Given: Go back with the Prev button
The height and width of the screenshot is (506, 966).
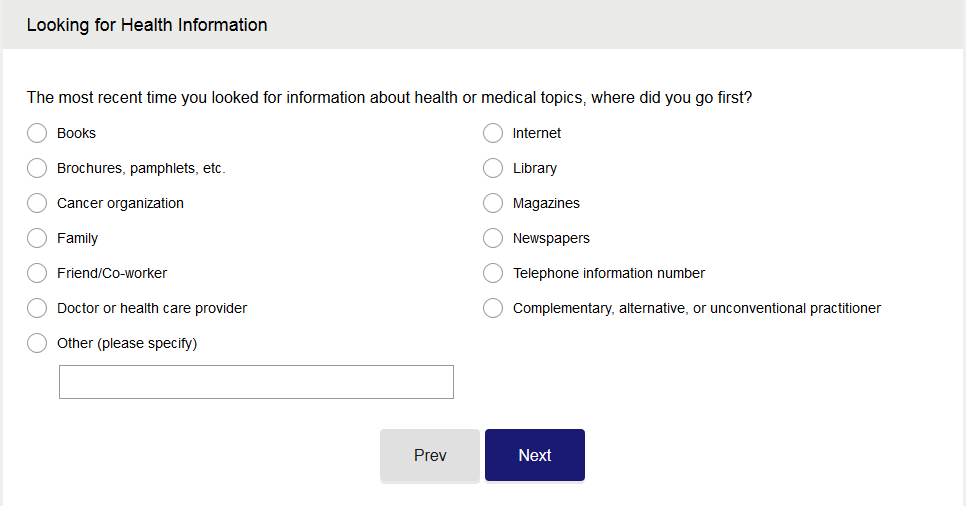Looking at the screenshot, I should 430,455.
